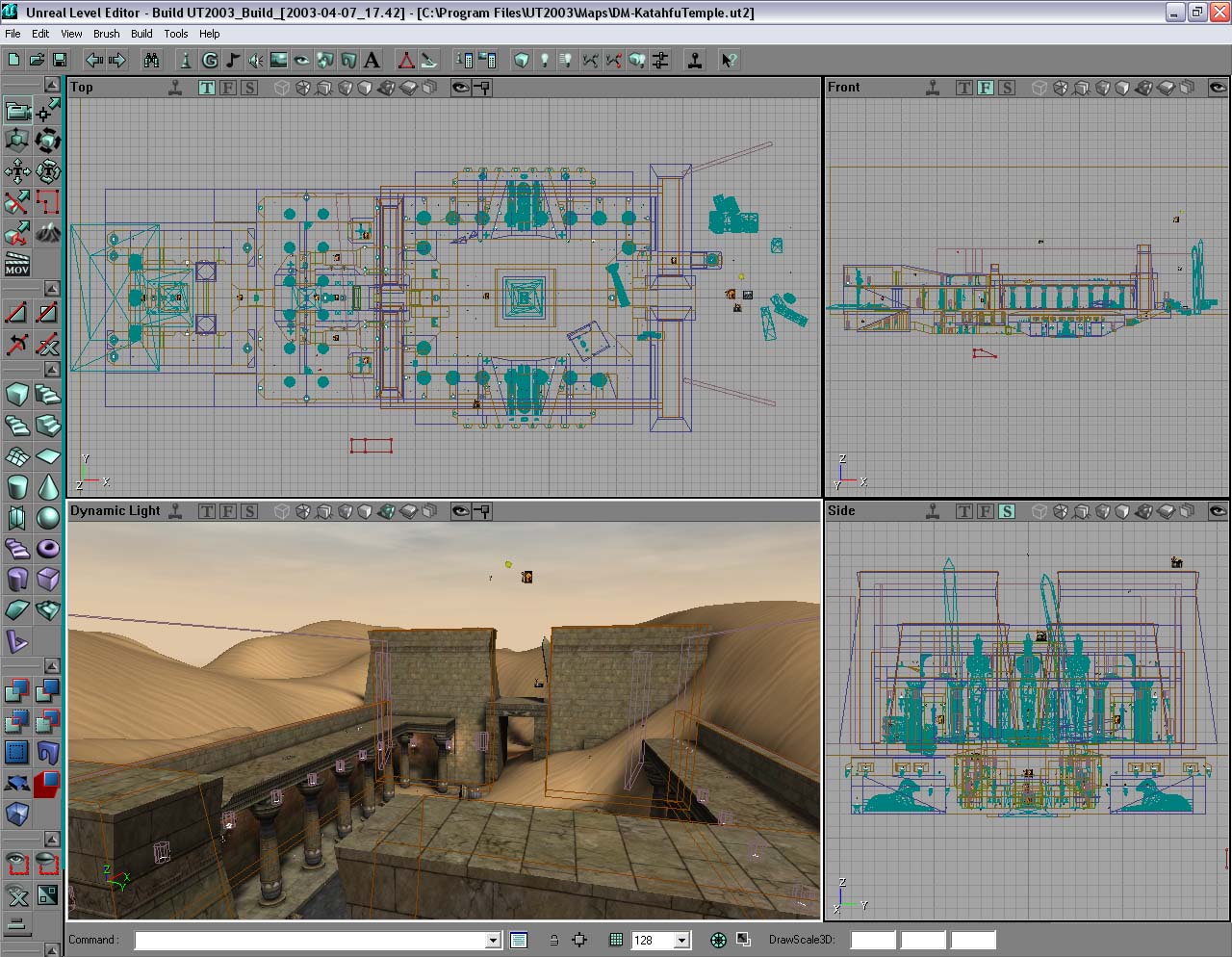Open the Texture browser landscape icon
Image resolution: width=1232 pixels, height=957 pixels.
tap(279, 61)
